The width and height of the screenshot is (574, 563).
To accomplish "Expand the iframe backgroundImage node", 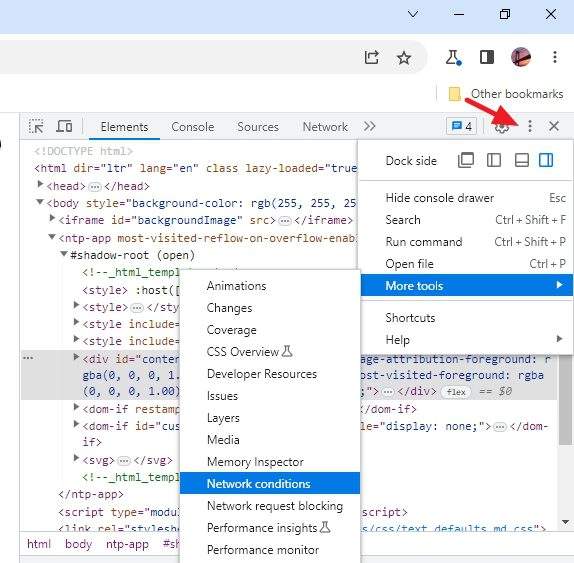I will (x=52, y=218).
